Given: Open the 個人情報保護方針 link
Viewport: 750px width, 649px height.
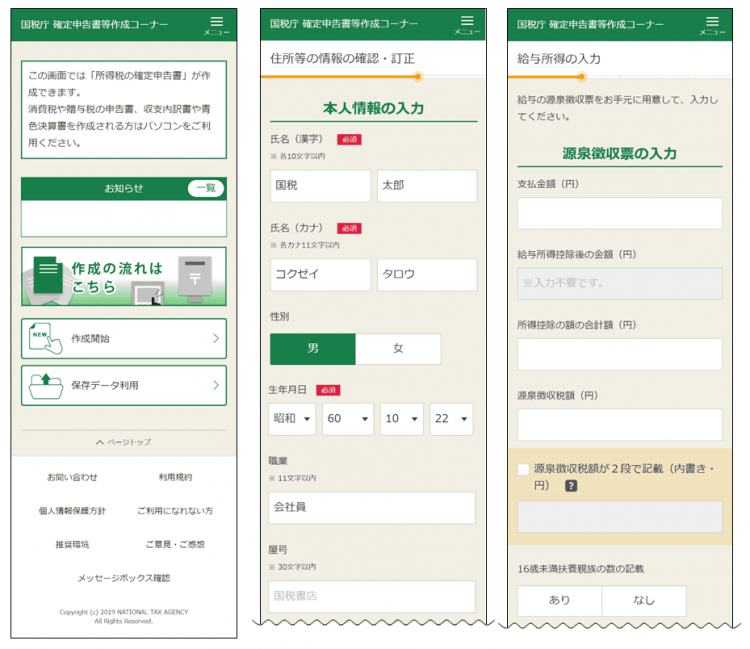Looking at the screenshot, I should 72,511.
